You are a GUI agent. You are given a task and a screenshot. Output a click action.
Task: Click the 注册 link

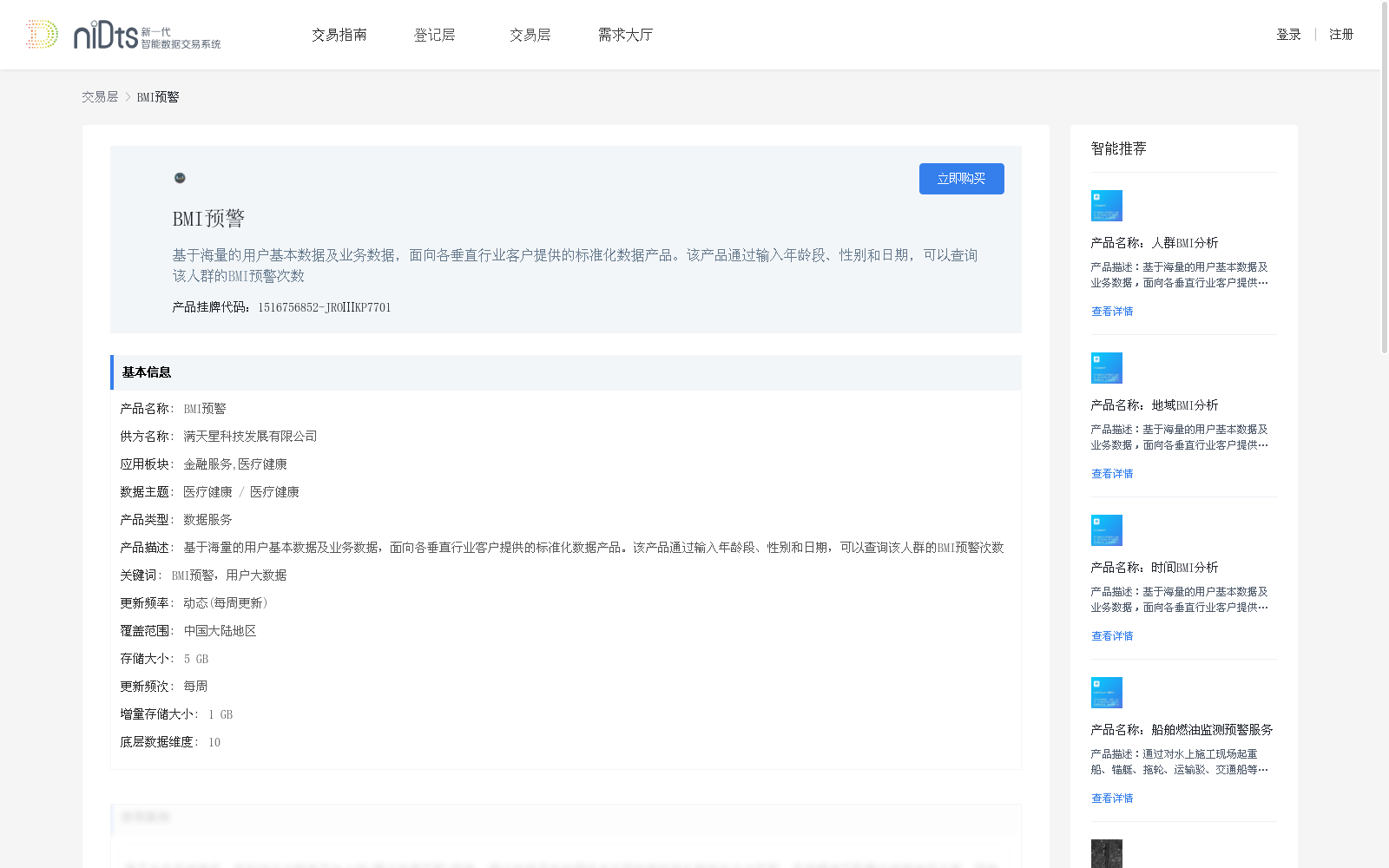coord(1341,35)
